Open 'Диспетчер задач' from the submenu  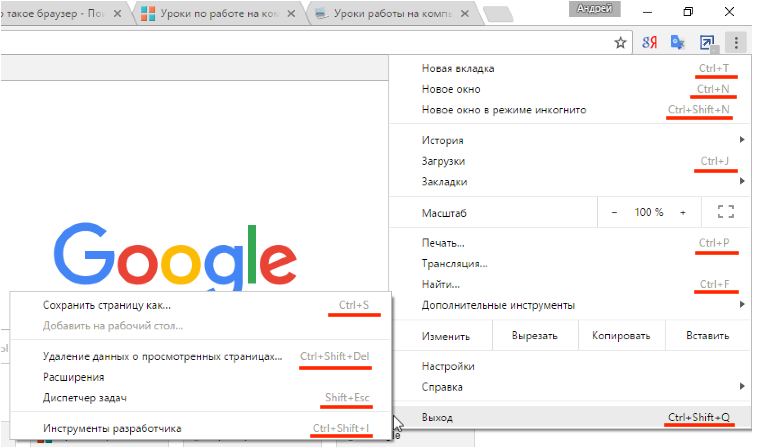click(x=200, y=398)
